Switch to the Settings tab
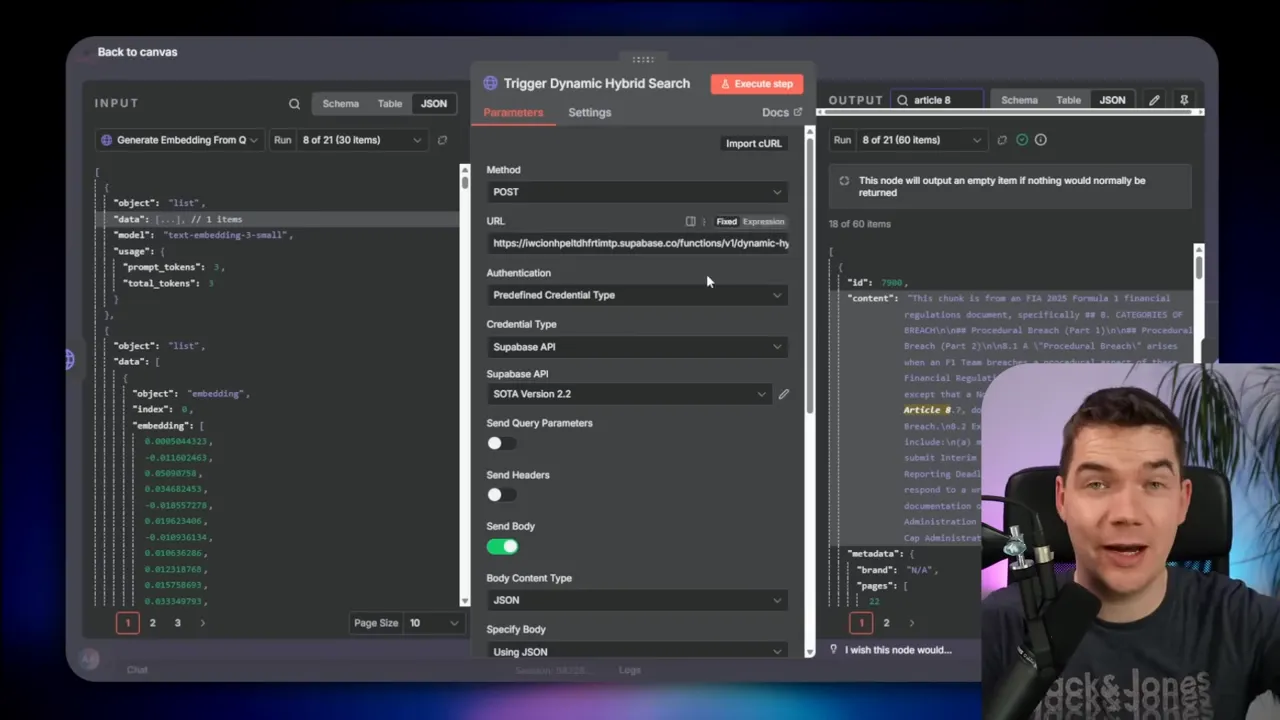The image size is (1280, 720). [x=589, y=112]
